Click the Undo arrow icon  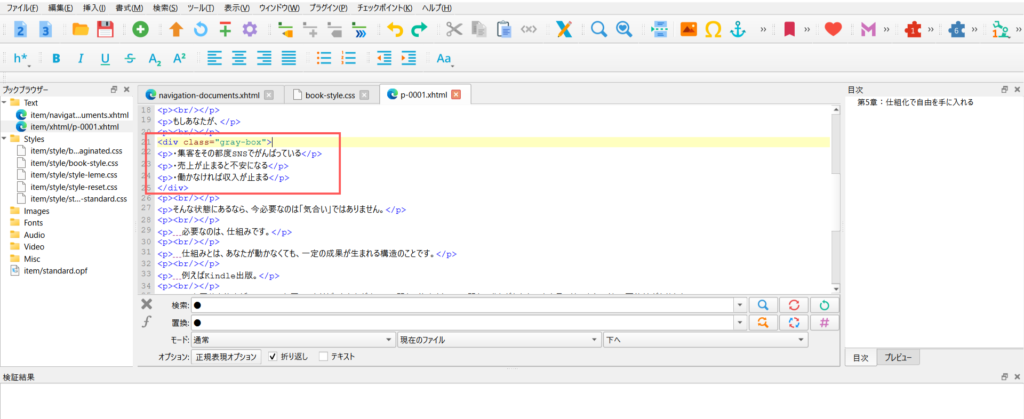[x=395, y=30]
